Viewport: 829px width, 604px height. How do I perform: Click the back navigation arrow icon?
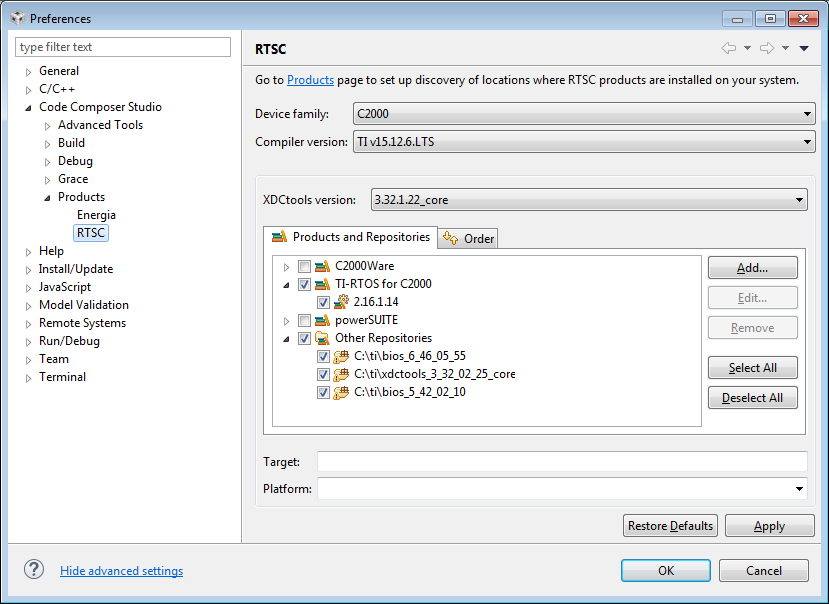click(729, 48)
